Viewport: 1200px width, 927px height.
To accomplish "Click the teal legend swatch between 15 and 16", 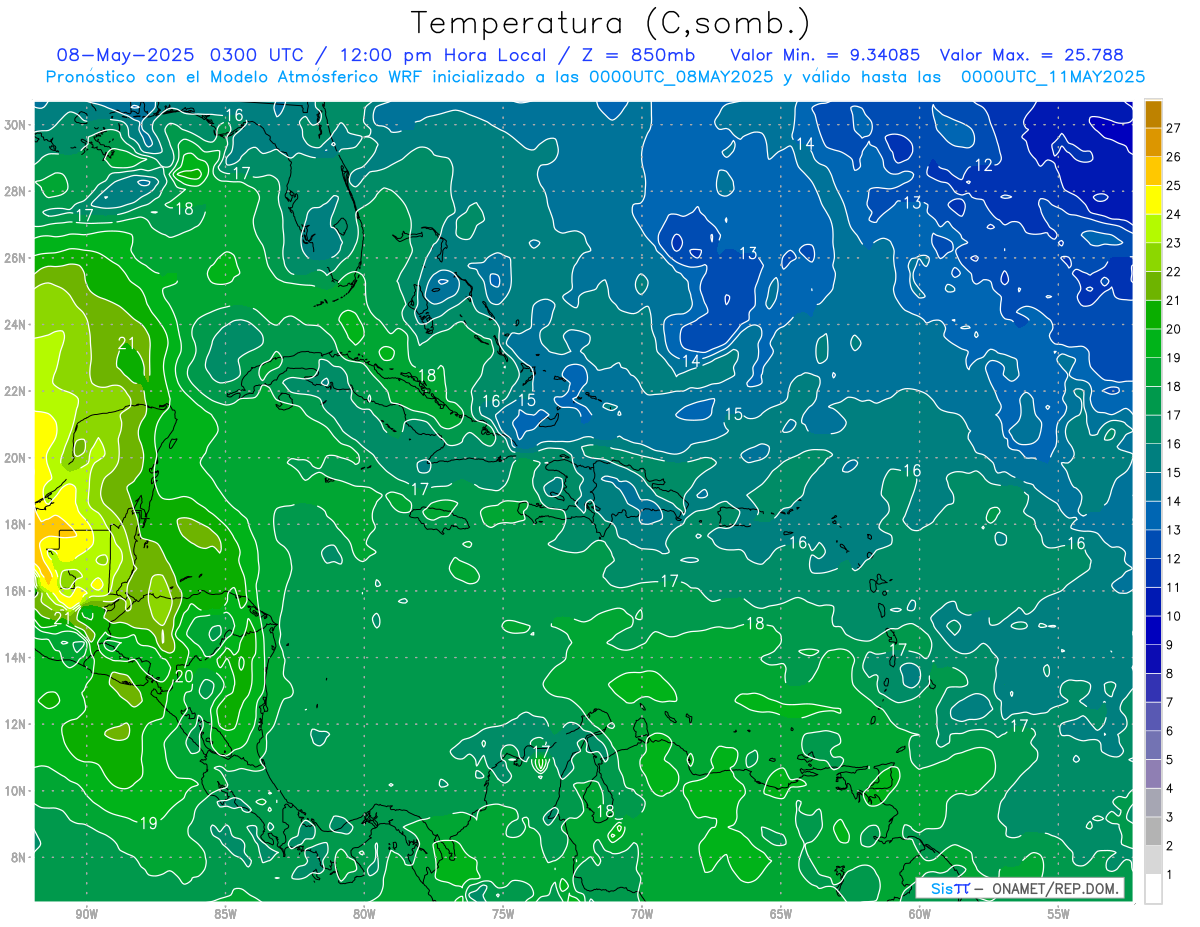I will pos(1153,458).
